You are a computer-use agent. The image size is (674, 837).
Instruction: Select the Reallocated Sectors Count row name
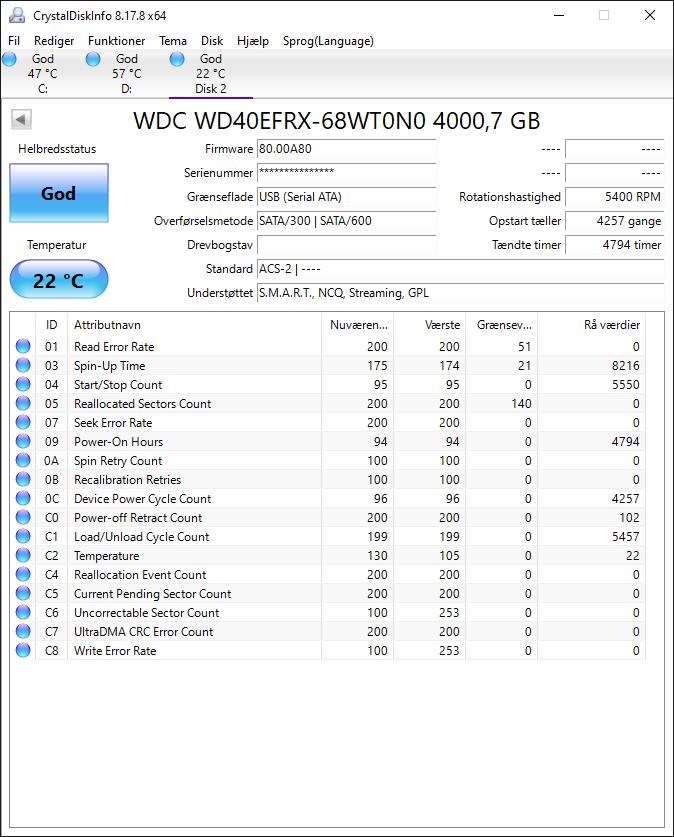pos(142,404)
